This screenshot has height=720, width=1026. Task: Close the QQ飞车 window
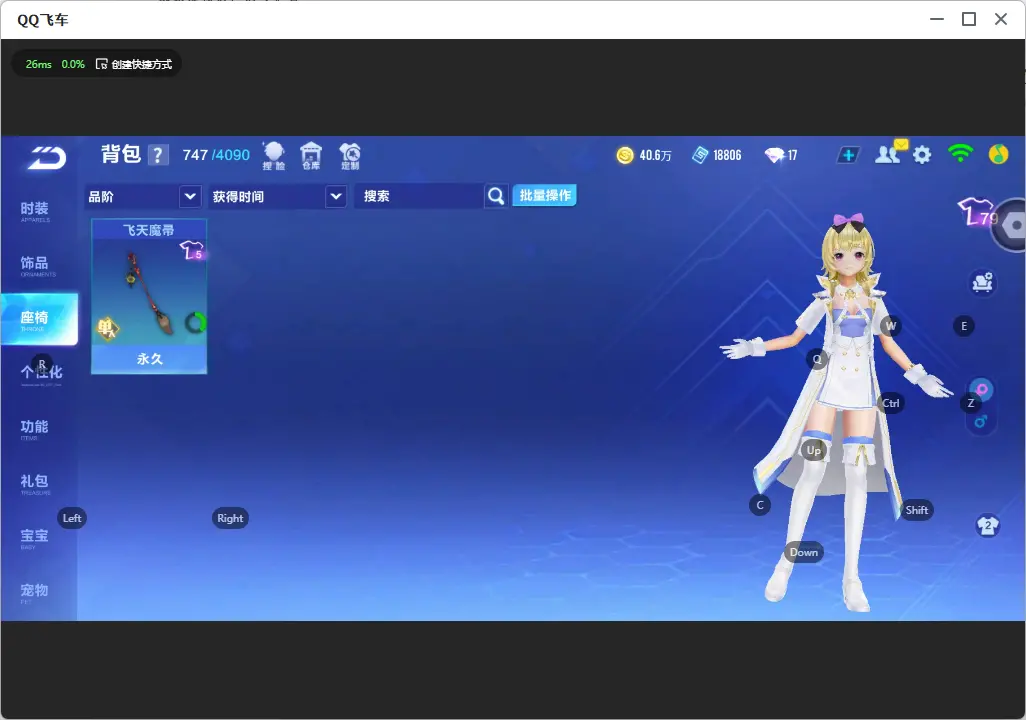click(x=1000, y=20)
